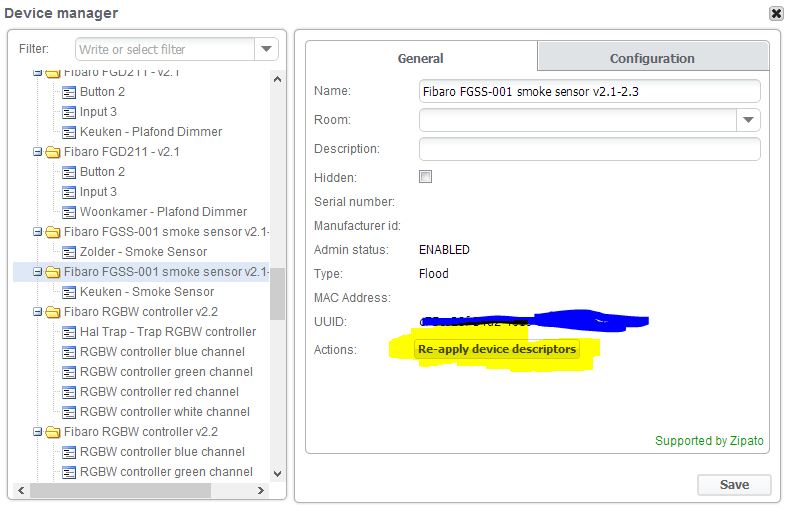
Task: Click the Hal Trap RGBW controller icon
Action: tap(69, 332)
